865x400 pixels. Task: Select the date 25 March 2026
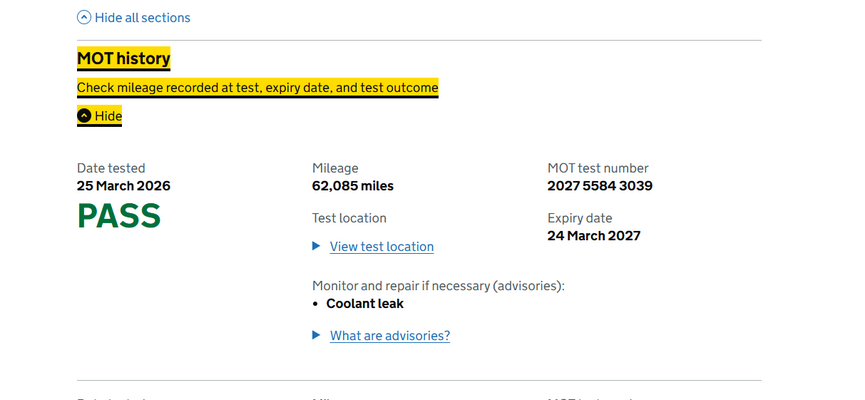(x=123, y=186)
